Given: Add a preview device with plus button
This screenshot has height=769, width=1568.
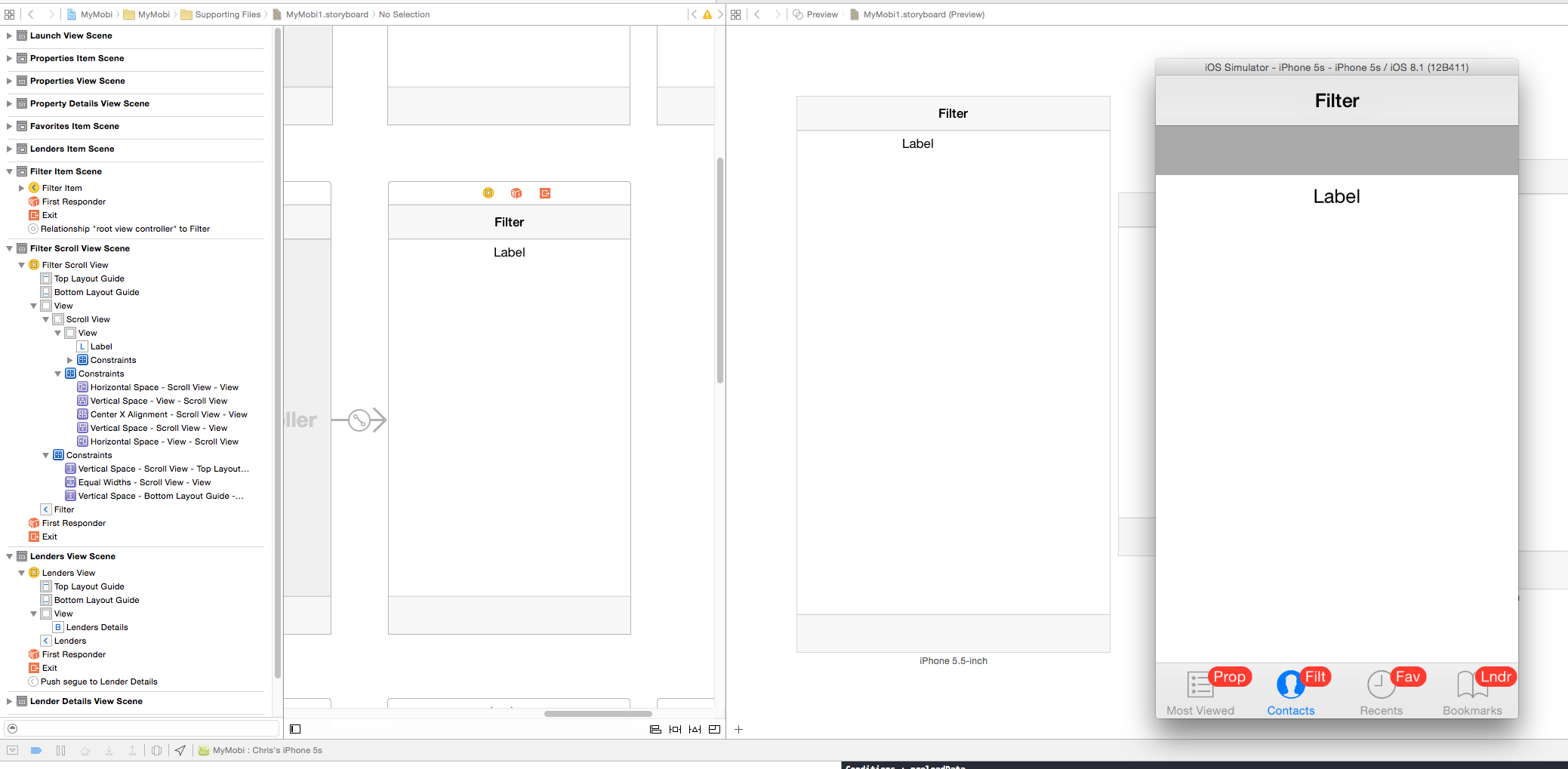Looking at the screenshot, I should coord(738,729).
